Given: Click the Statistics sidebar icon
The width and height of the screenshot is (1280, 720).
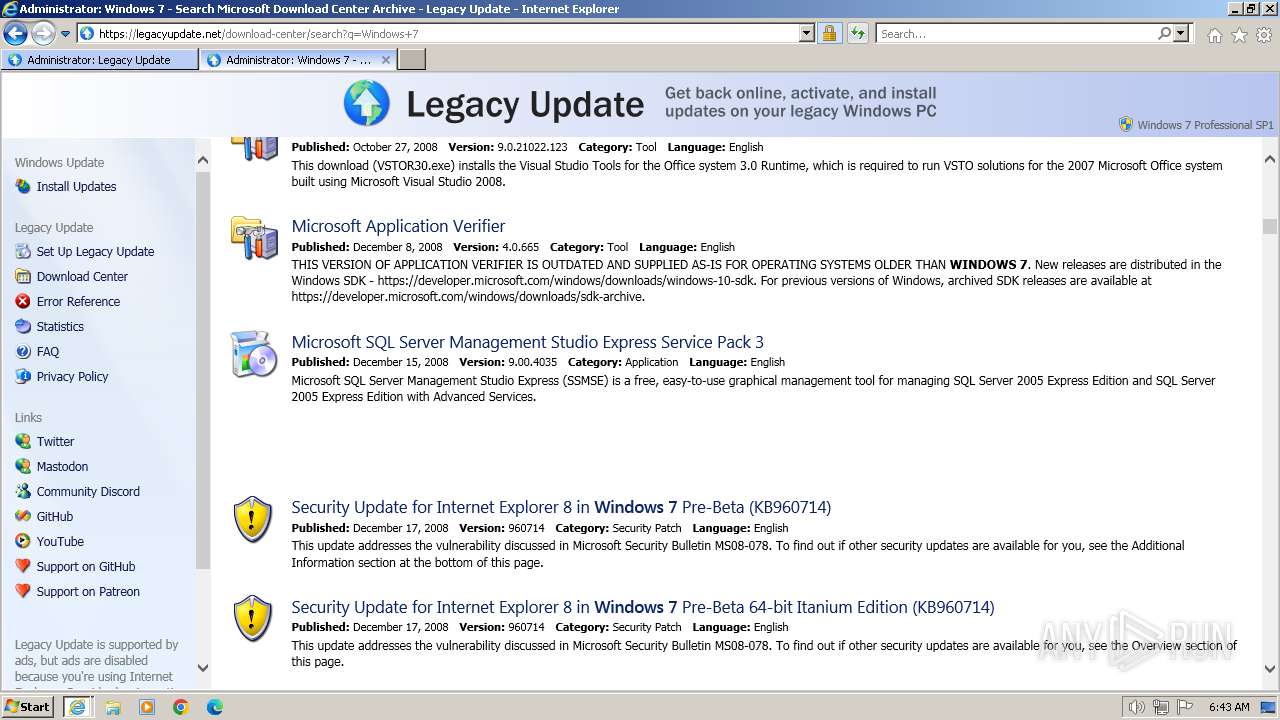Looking at the screenshot, I should click(x=23, y=327).
